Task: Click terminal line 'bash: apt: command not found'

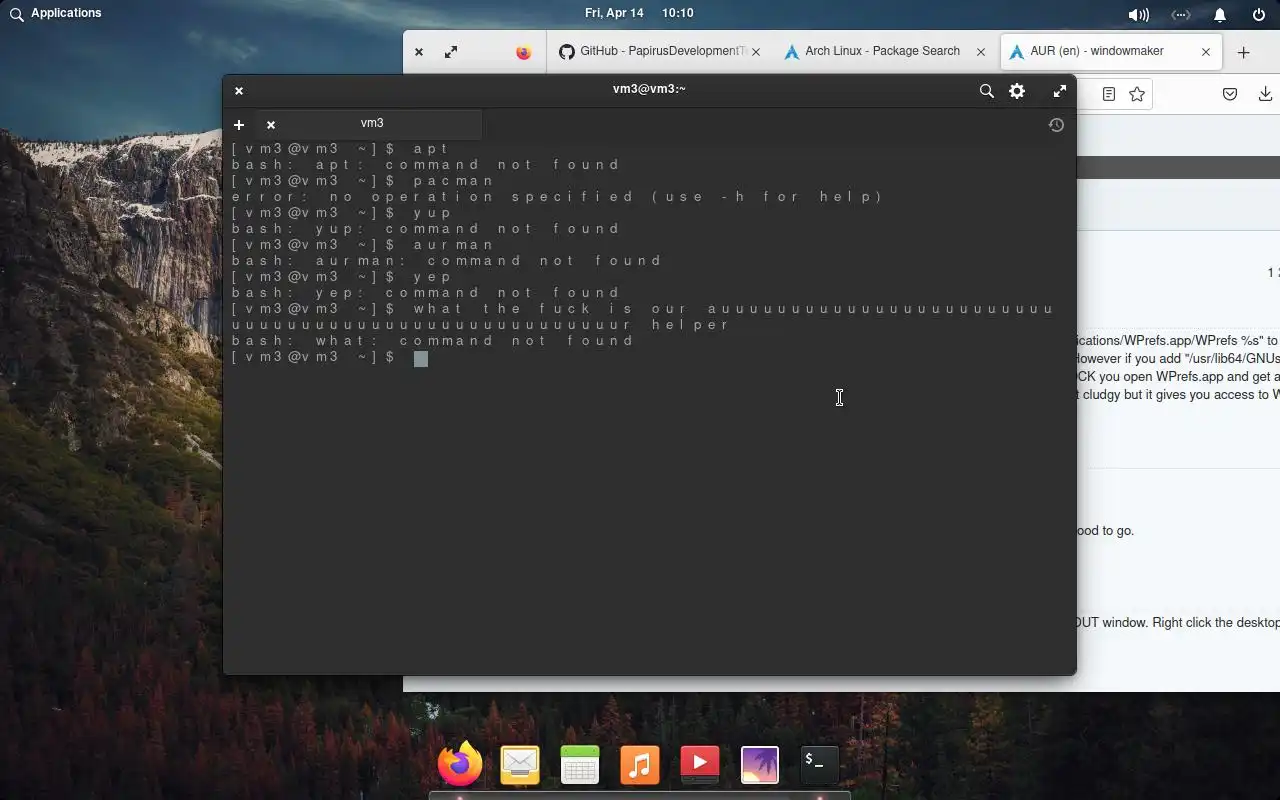Action: [x=427, y=165]
